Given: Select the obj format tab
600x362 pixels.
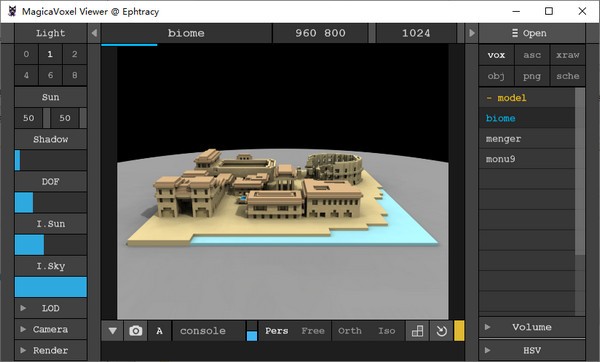Looking at the screenshot, I should click(496, 76).
